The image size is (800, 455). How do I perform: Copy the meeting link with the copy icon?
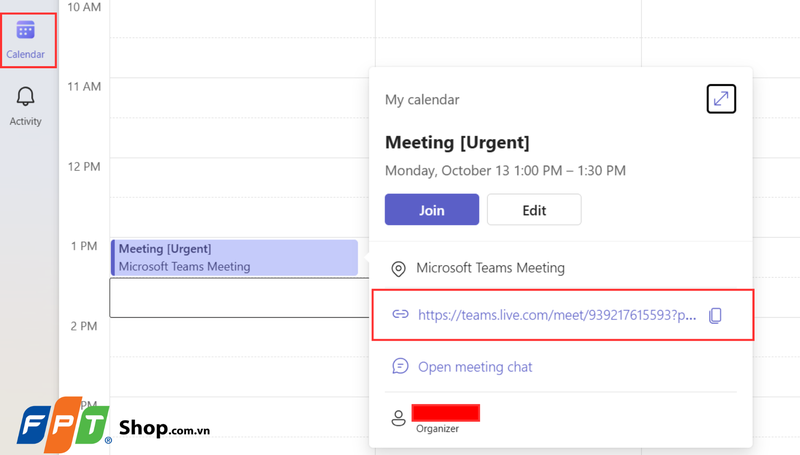[715, 315]
